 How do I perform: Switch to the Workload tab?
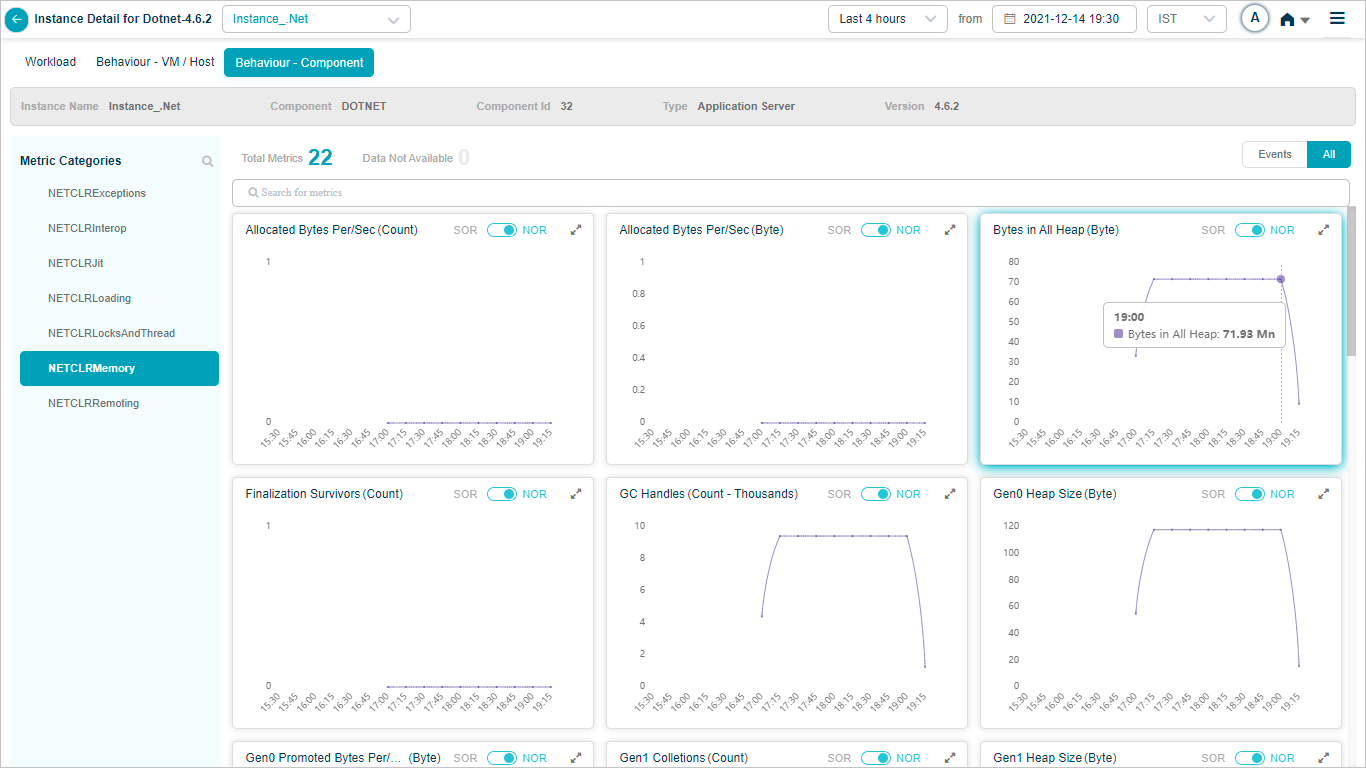point(50,62)
